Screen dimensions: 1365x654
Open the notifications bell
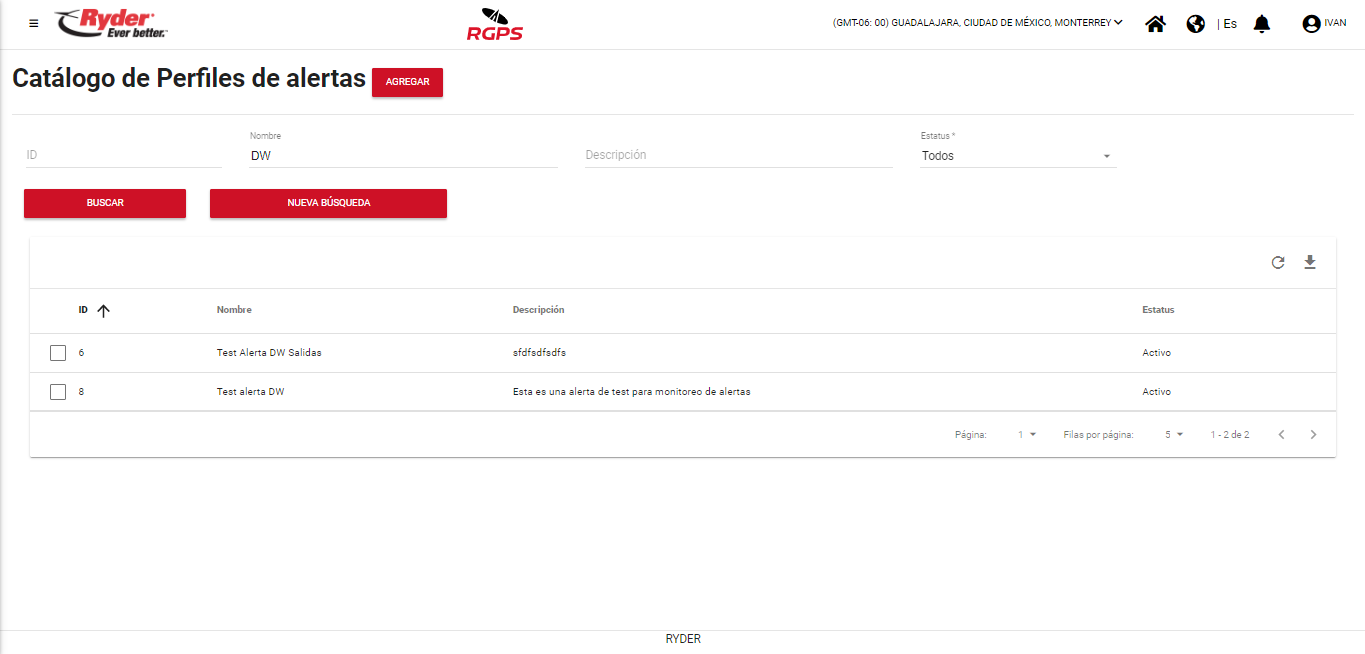click(x=1261, y=24)
